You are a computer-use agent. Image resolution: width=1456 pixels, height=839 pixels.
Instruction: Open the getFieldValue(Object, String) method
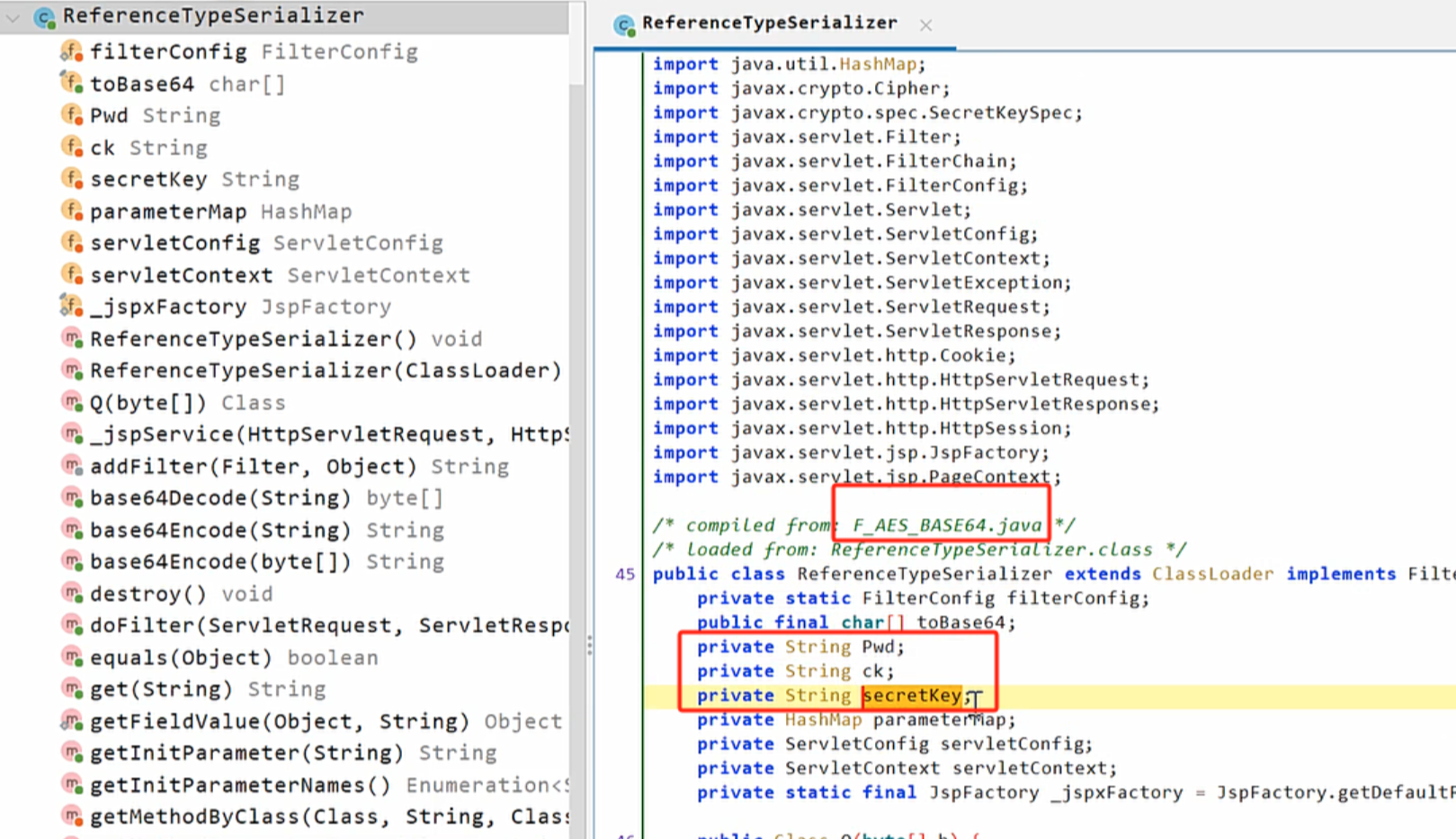pos(326,721)
